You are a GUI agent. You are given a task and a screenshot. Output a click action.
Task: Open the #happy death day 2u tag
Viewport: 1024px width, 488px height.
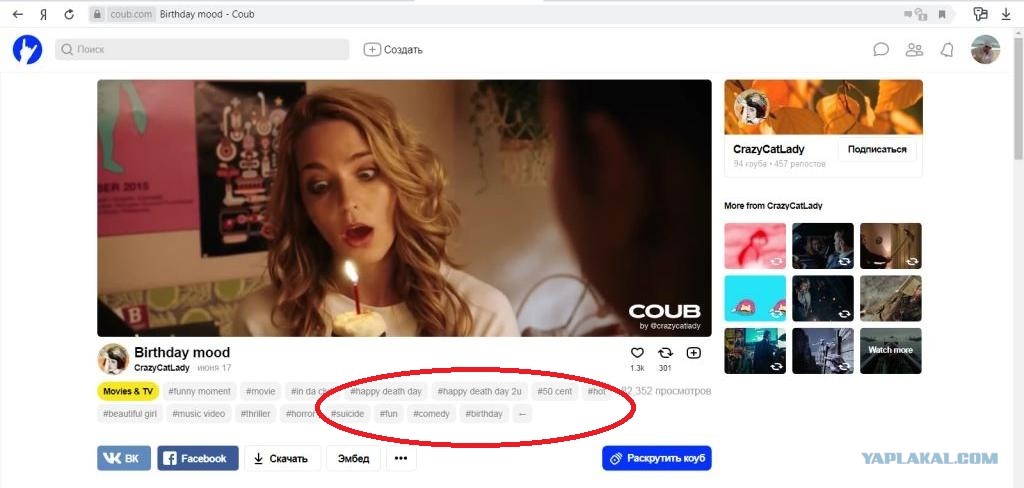coord(479,391)
